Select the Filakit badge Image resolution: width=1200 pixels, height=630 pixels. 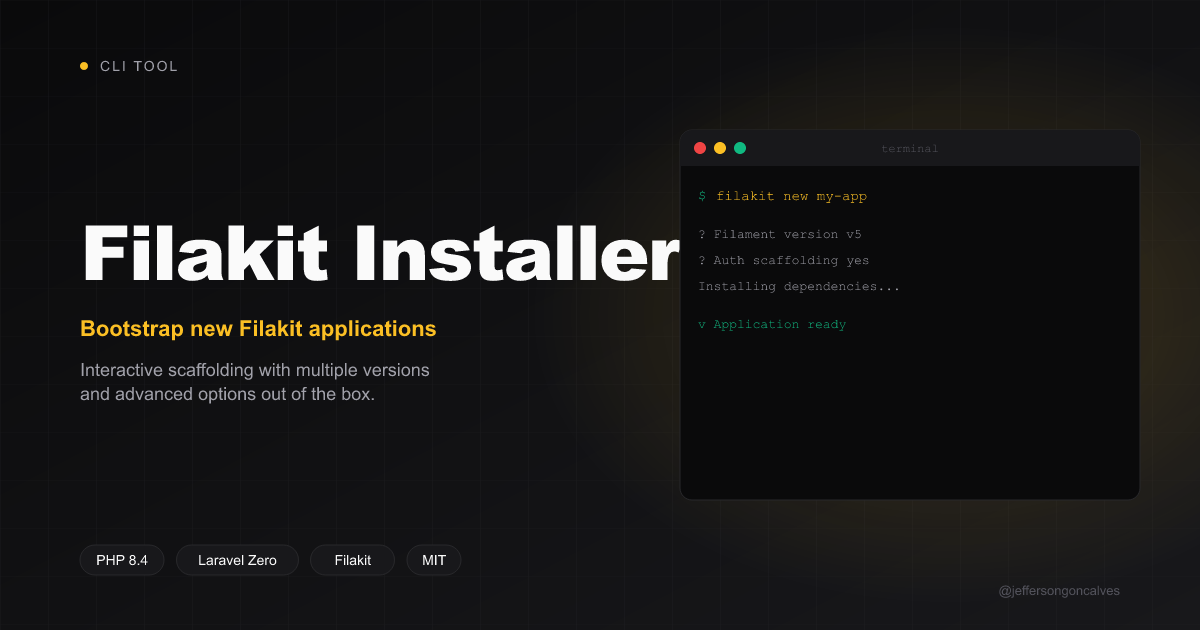click(x=353, y=560)
